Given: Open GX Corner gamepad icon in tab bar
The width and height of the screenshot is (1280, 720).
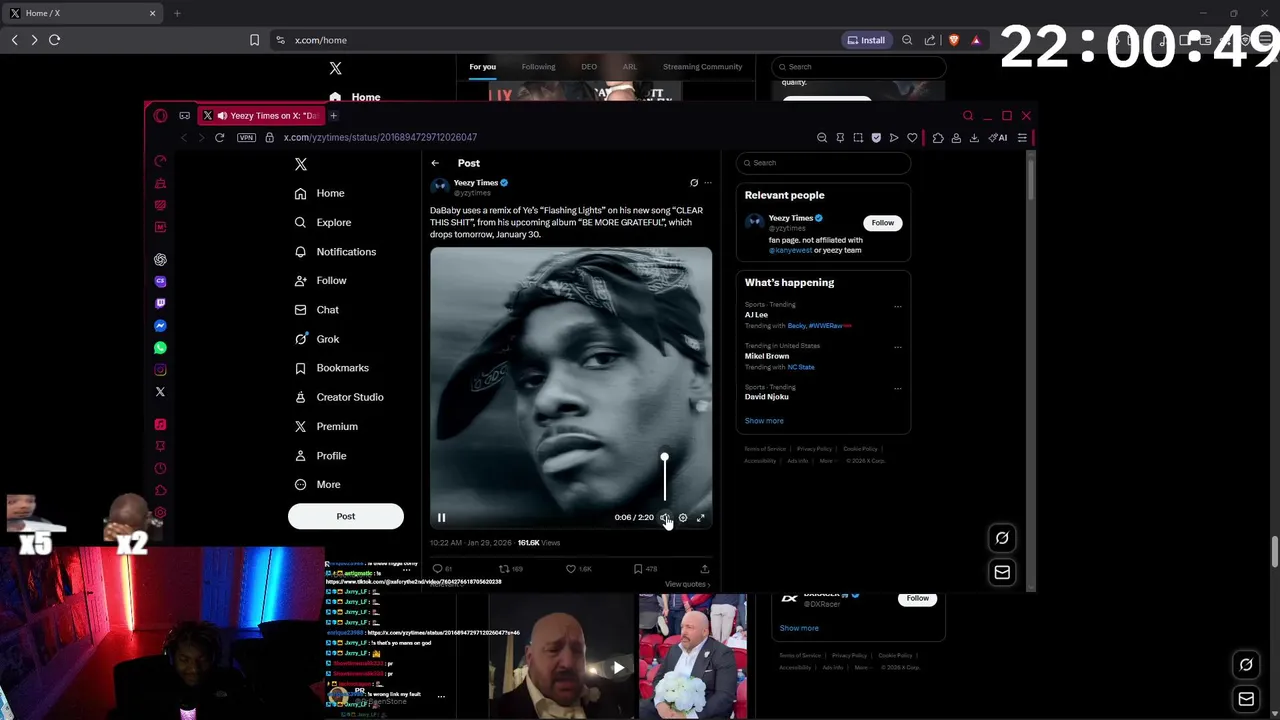Looking at the screenshot, I should 184,116.
